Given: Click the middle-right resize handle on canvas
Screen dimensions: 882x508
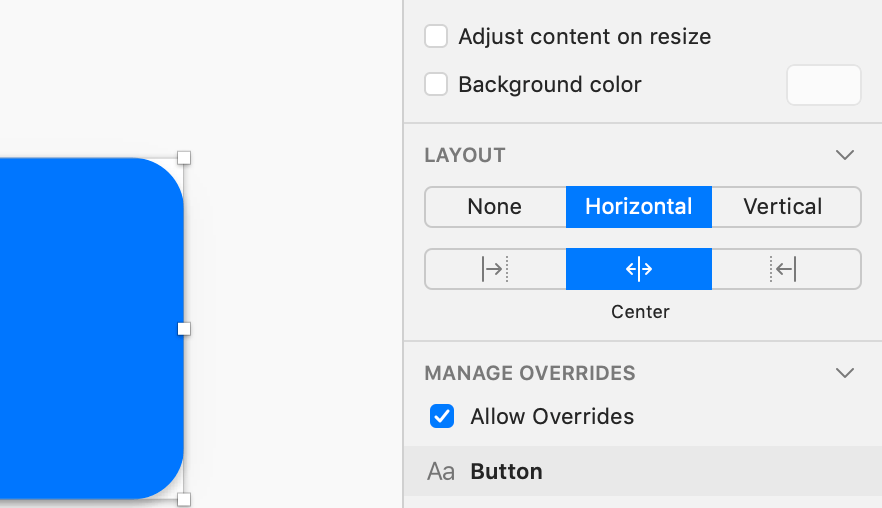Looking at the screenshot, I should pyautogui.click(x=184, y=328).
